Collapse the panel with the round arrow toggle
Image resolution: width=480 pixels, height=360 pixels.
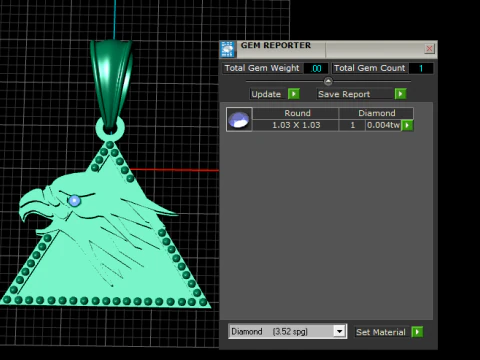328,81
